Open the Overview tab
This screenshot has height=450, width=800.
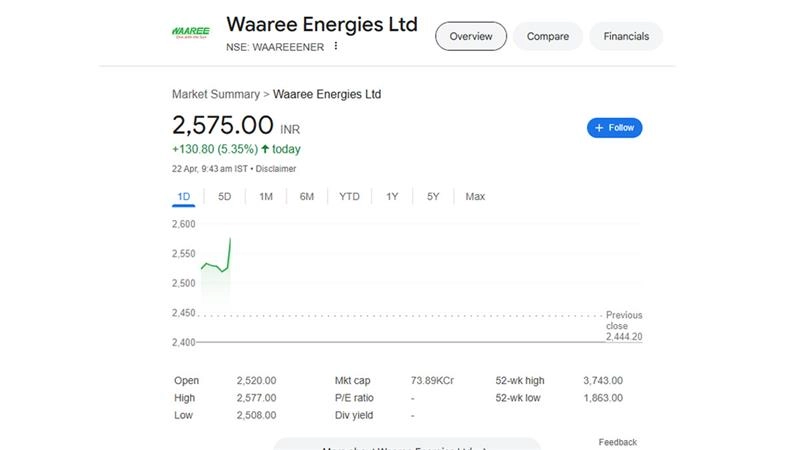pos(470,36)
